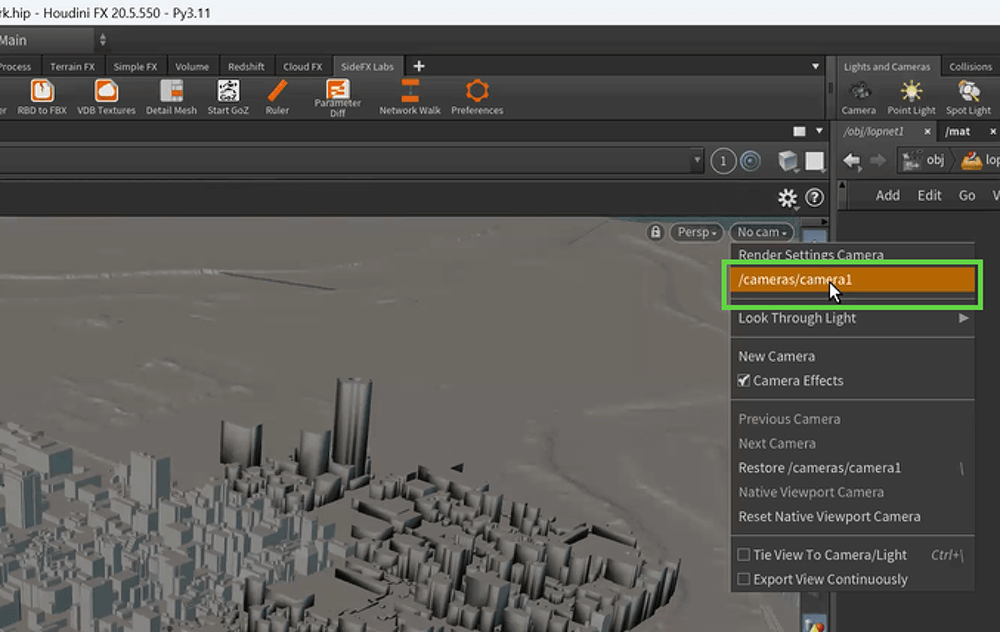The height and width of the screenshot is (632, 1000).
Task: Choose New Camera in the menu
Action: click(776, 356)
